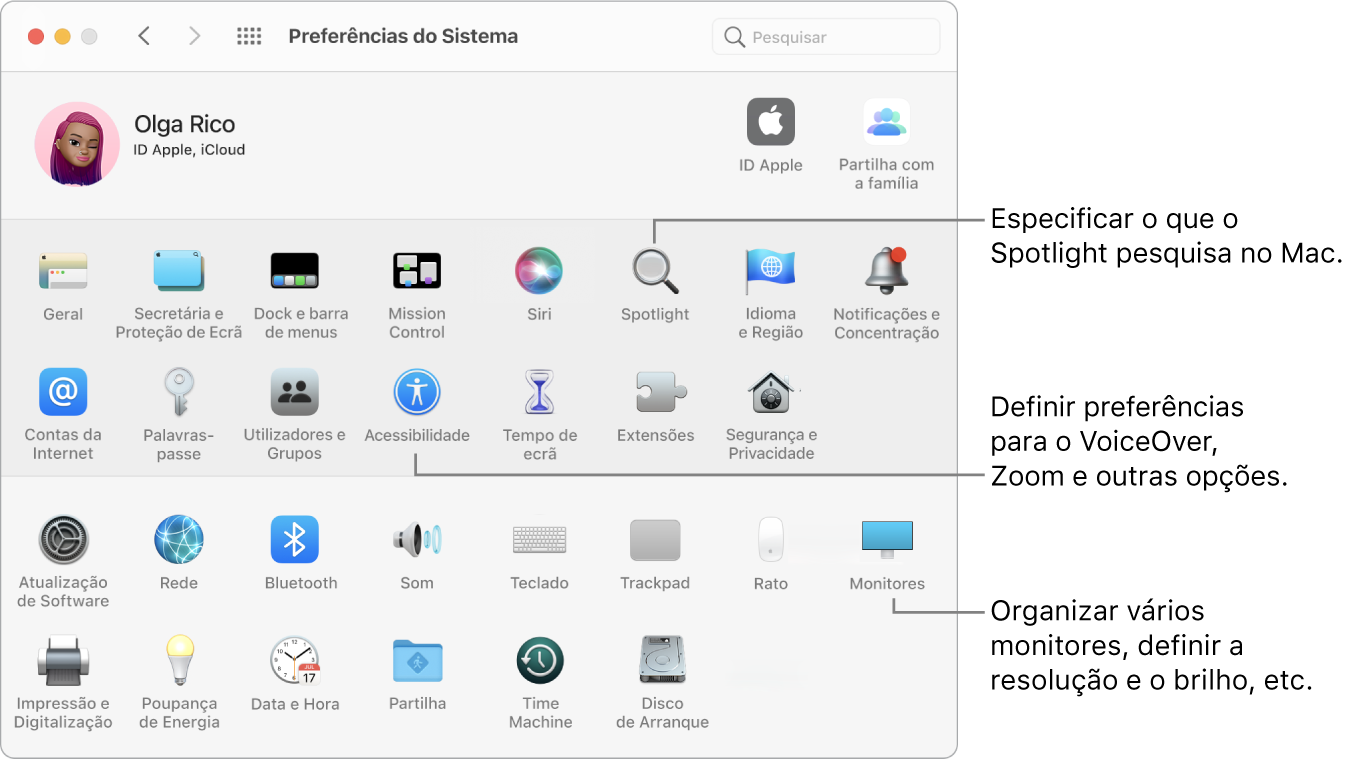Screen dimensions: 1357x761
Task: Click the Olga Rico account name
Action: tap(185, 124)
